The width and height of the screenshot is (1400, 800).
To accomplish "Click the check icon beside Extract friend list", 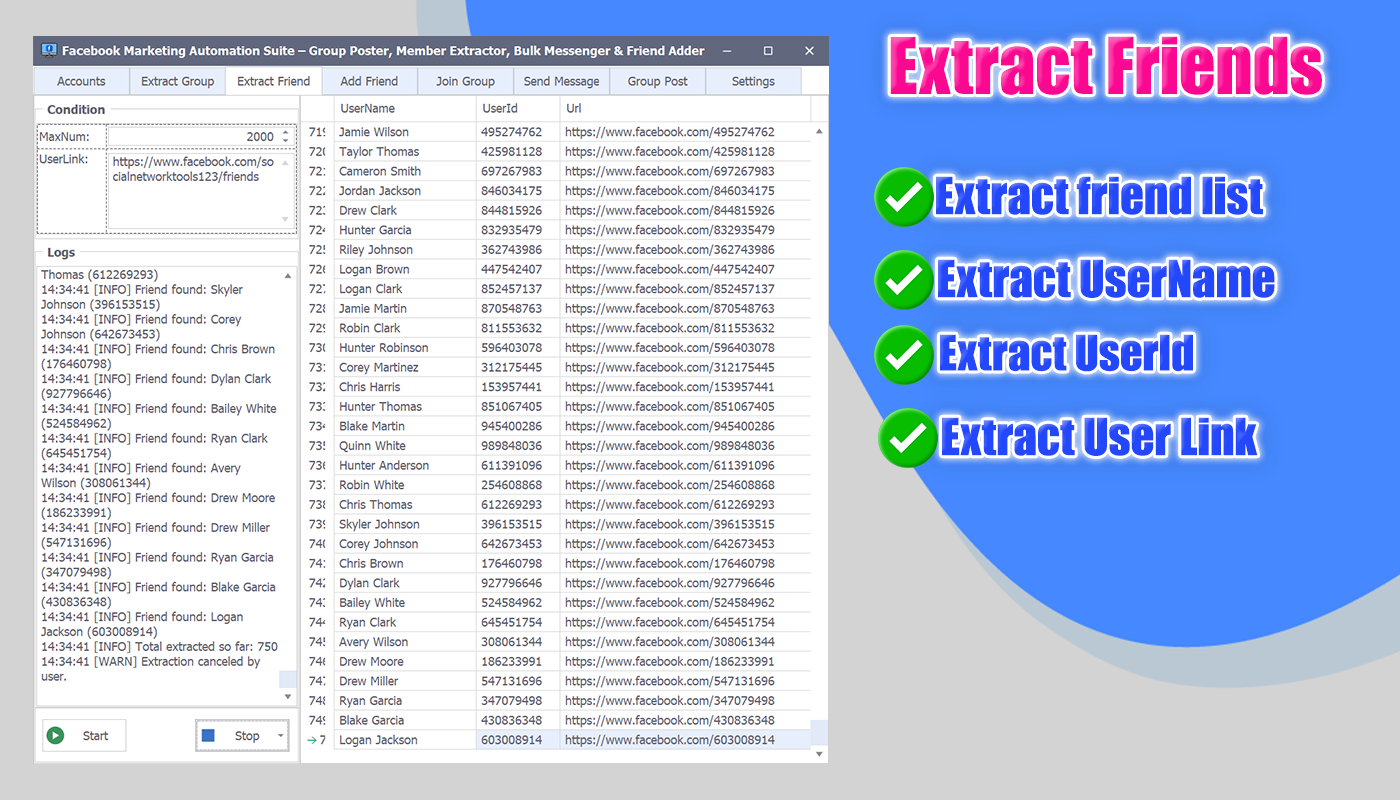I will [904, 197].
